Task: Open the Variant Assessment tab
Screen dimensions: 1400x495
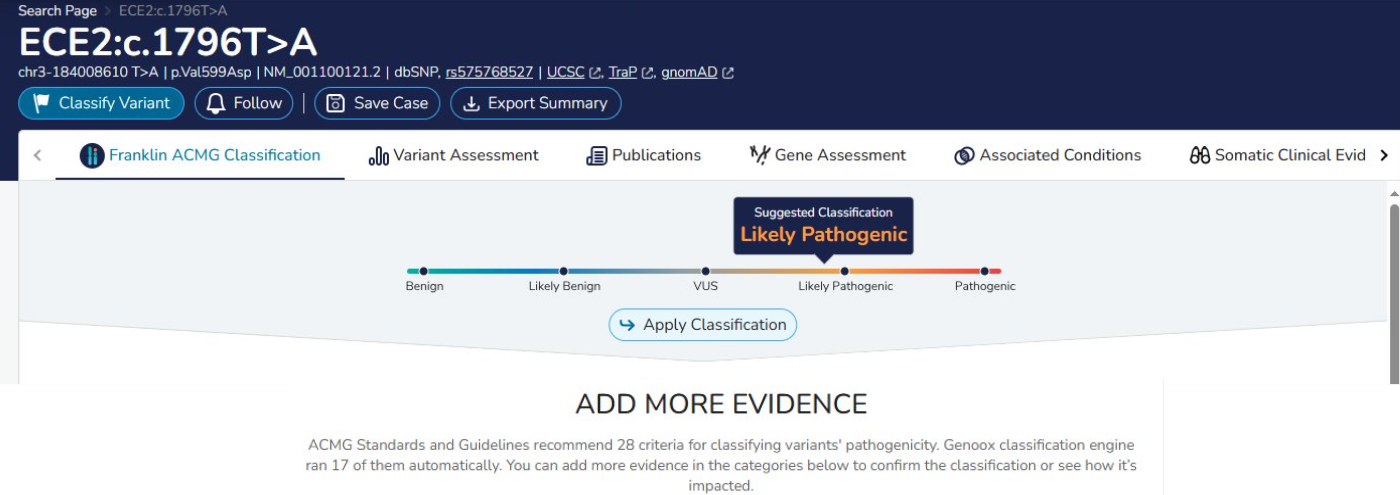Action: [454, 155]
